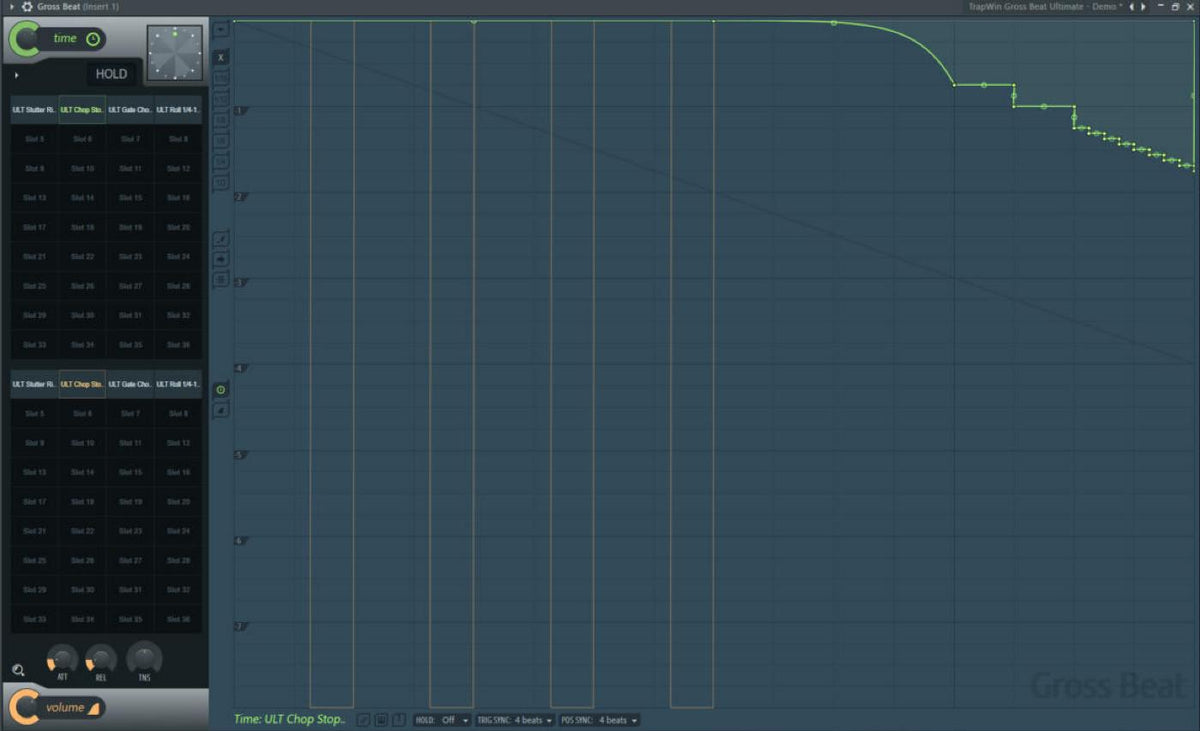Open the HOLD dropdown set to Off
1200x731 pixels.
tap(441, 720)
